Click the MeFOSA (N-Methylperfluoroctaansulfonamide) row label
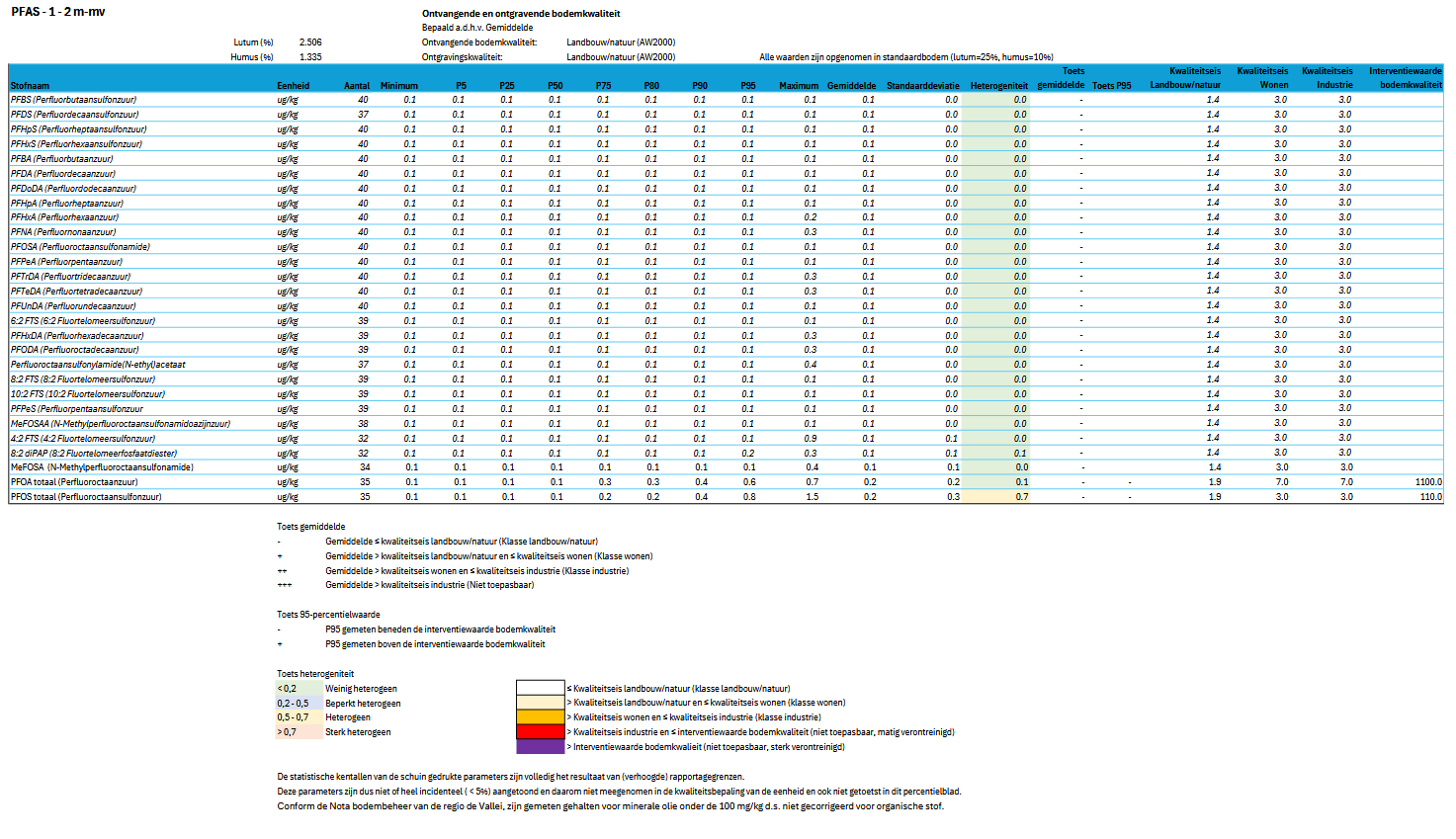 click(x=102, y=467)
